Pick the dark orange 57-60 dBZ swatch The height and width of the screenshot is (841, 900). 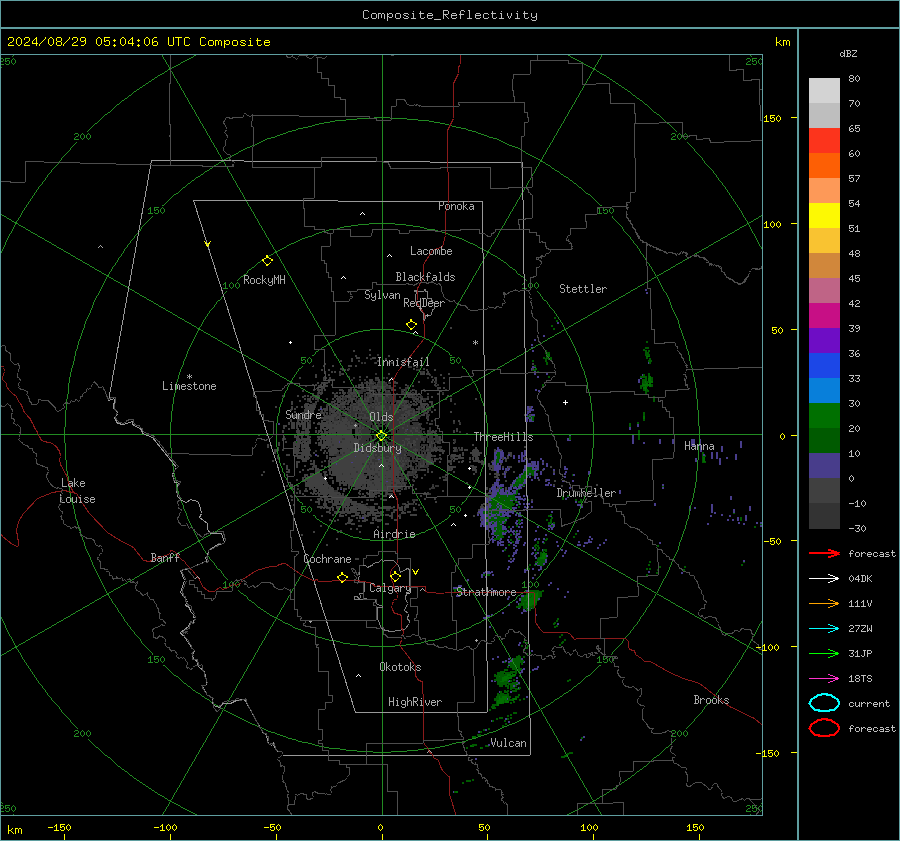coord(824,166)
